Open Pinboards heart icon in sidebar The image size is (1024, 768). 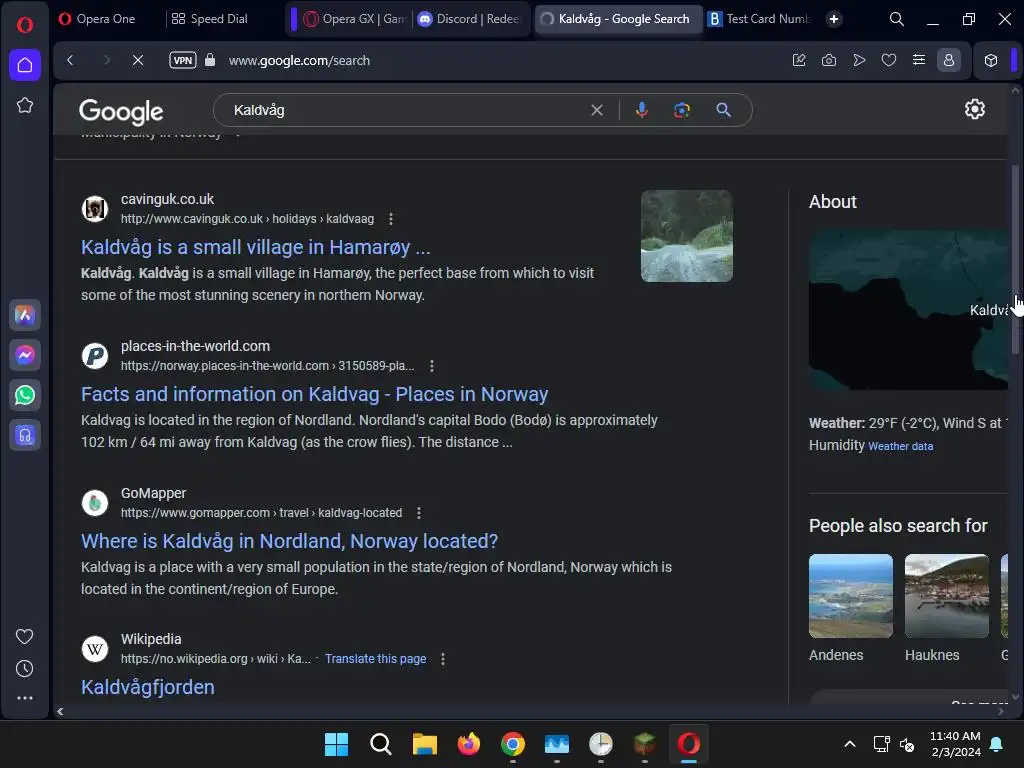25,636
